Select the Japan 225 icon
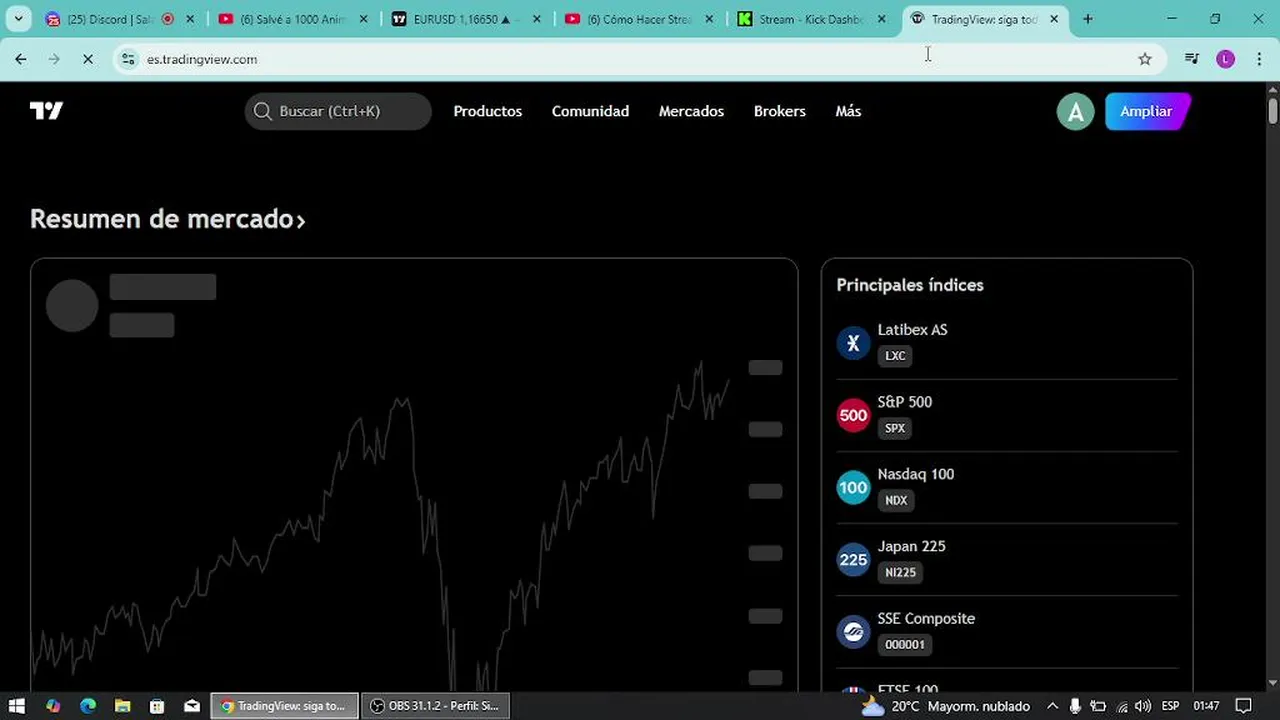 [853, 559]
